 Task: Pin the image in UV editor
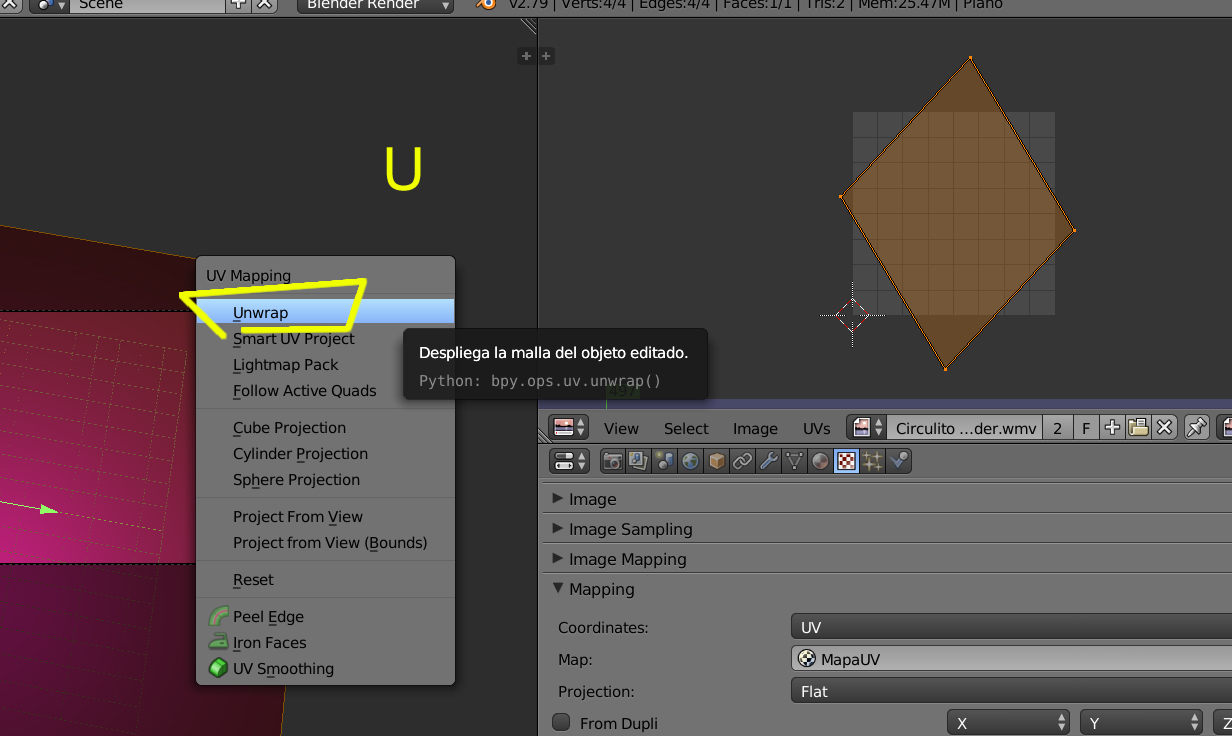click(x=1196, y=428)
